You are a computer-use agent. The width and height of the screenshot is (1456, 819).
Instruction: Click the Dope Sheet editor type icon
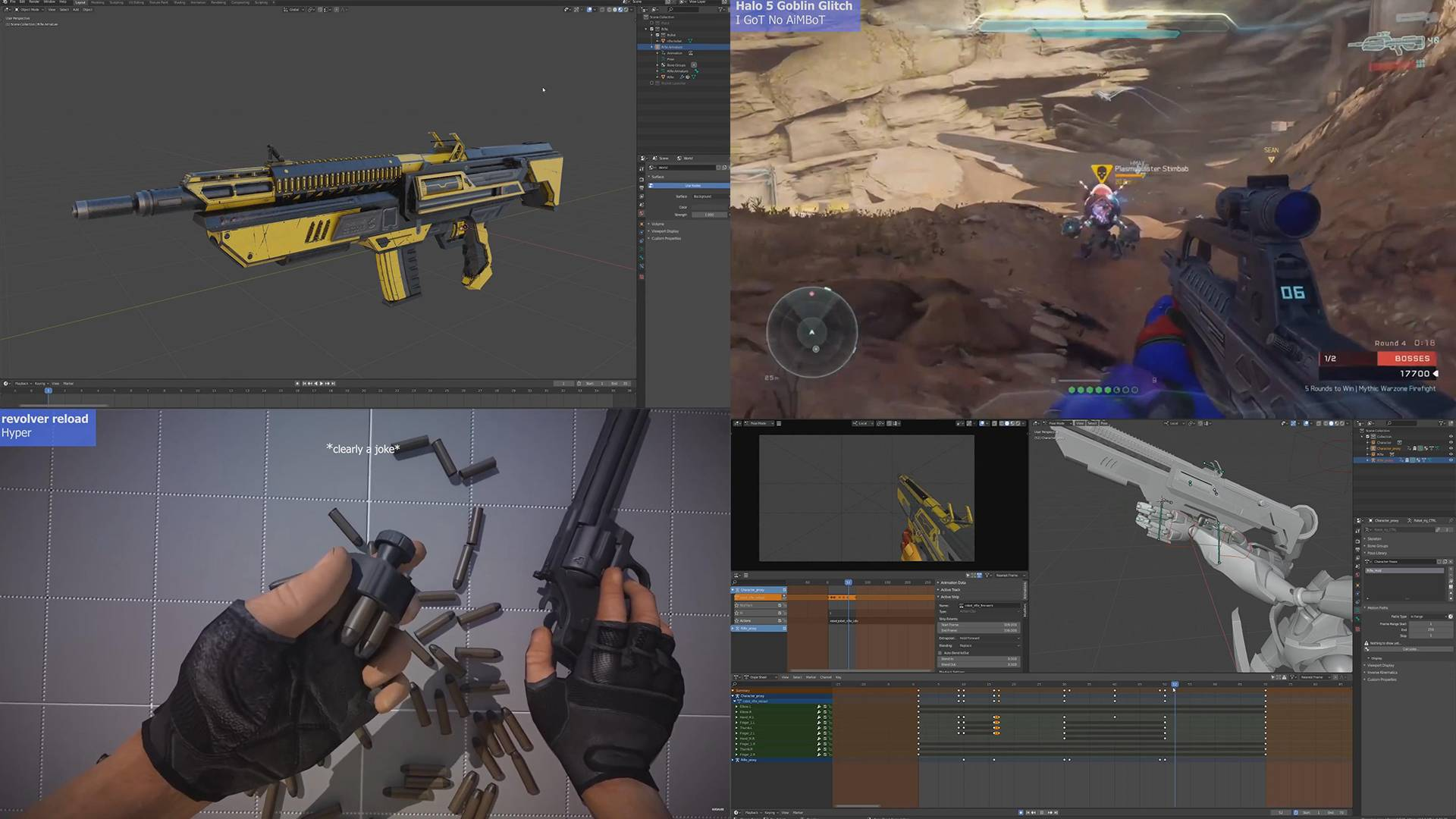click(736, 677)
